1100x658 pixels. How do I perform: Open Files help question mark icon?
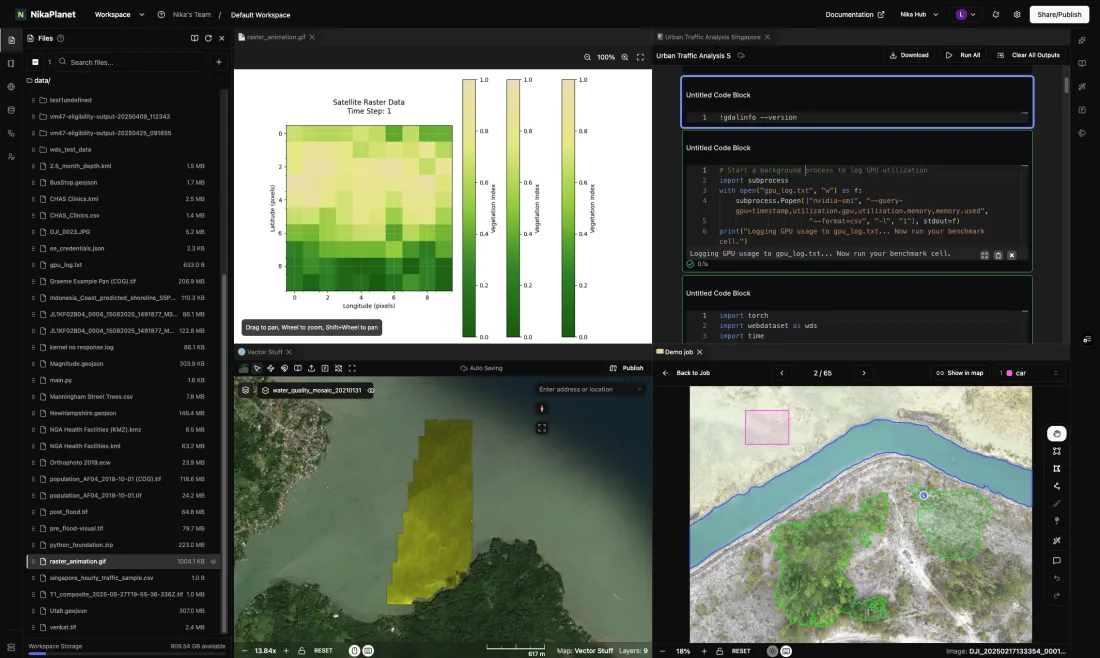coord(60,39)
